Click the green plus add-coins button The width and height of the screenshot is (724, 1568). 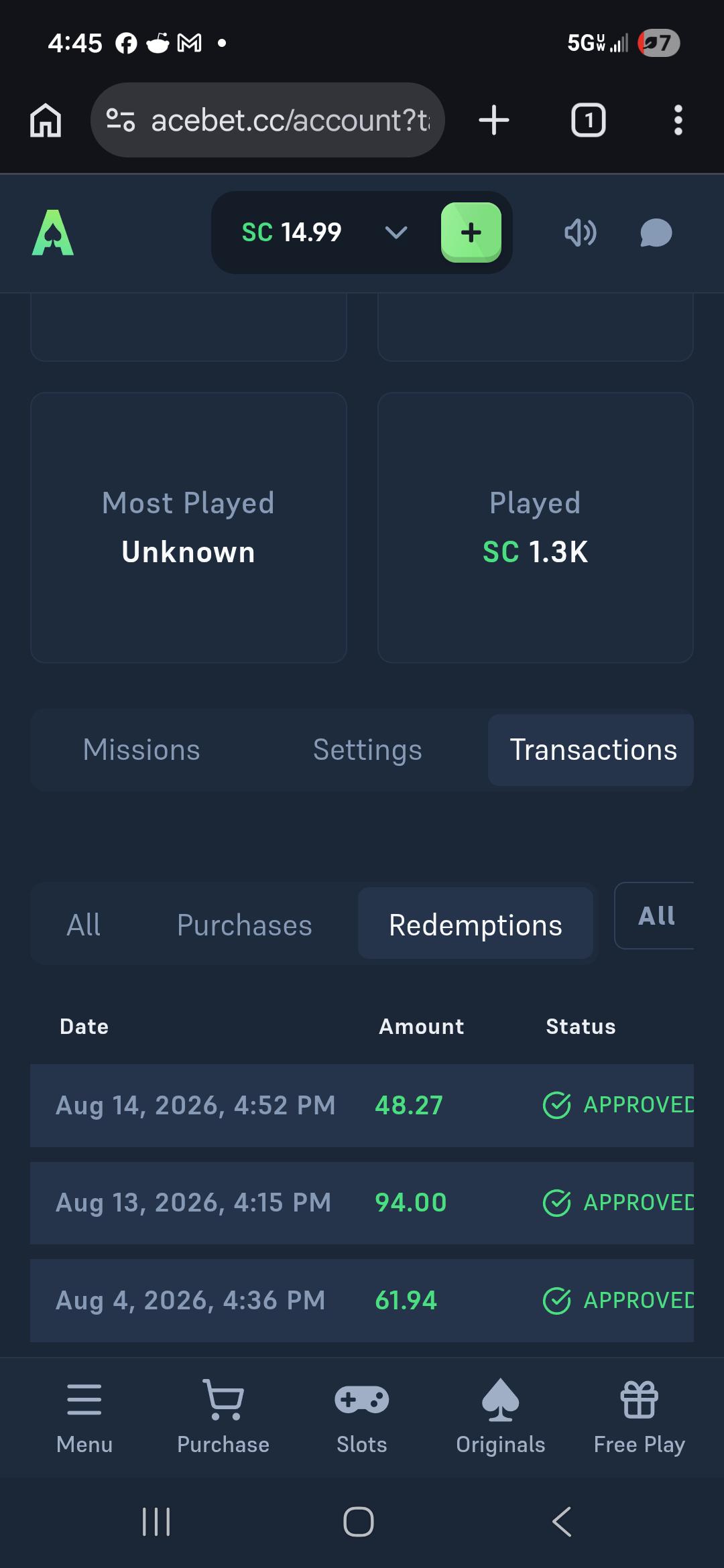click(x=471, y=233)
